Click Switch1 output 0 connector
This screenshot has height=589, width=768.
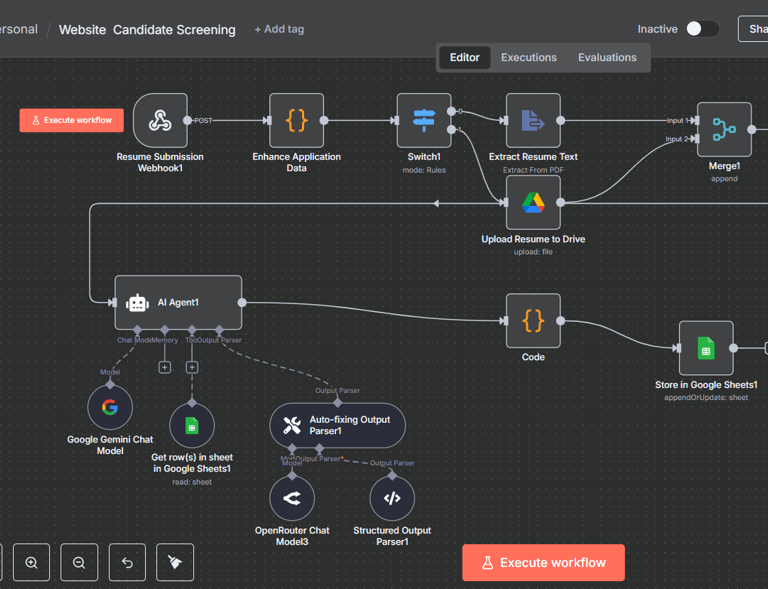pos(451,112)
